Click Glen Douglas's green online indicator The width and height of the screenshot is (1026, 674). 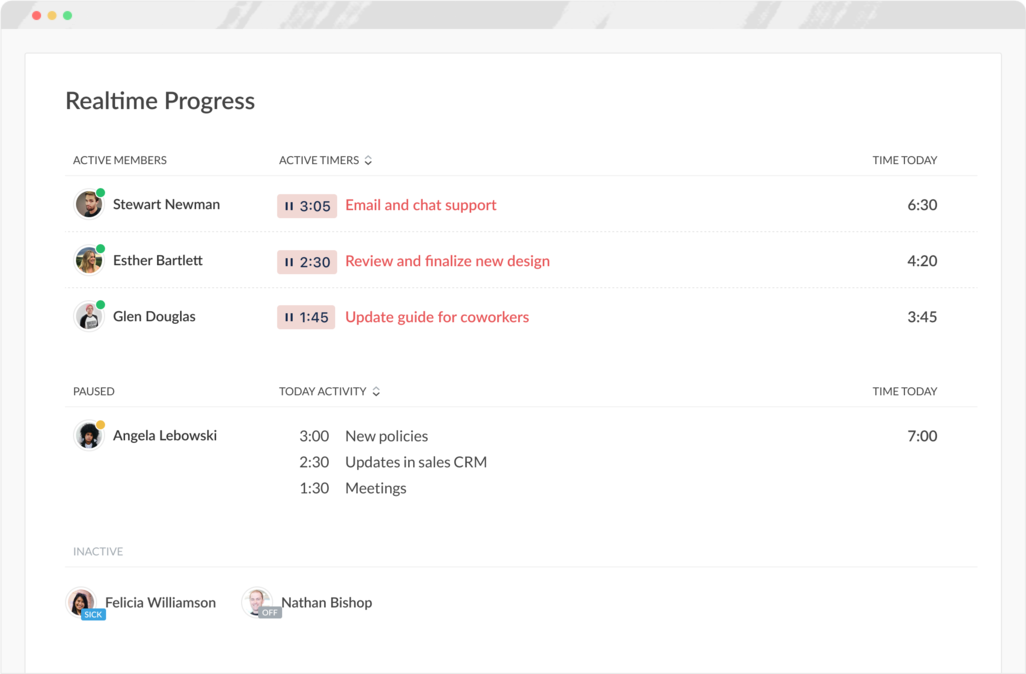tap(99, 305)
